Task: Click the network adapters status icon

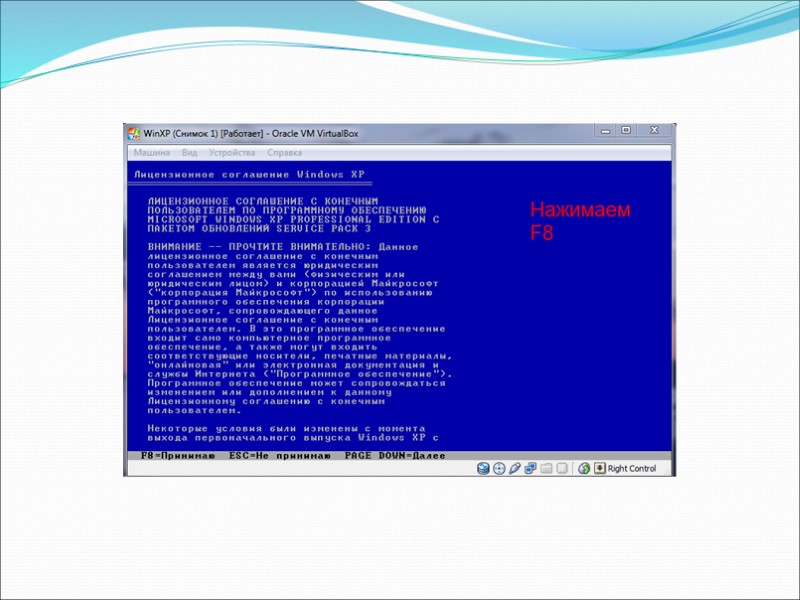Action: [x=530, y=468]
